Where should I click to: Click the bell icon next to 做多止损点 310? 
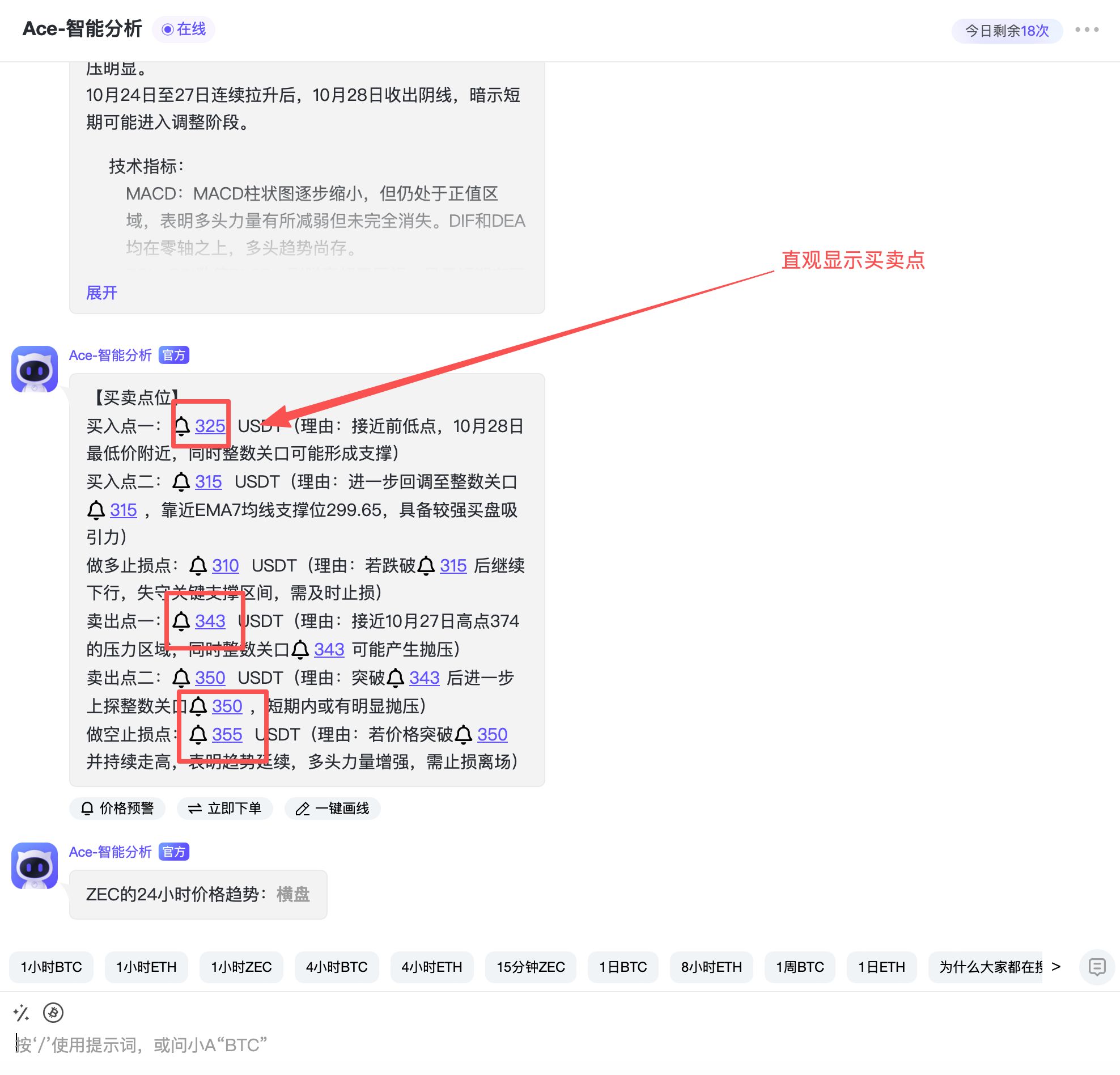coord(198,566)
